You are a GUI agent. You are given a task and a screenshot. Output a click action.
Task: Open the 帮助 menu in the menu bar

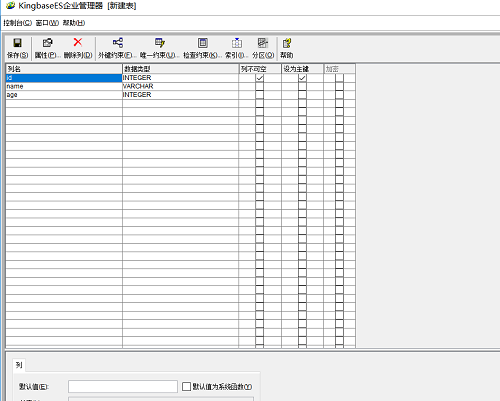tap(74, 23)
